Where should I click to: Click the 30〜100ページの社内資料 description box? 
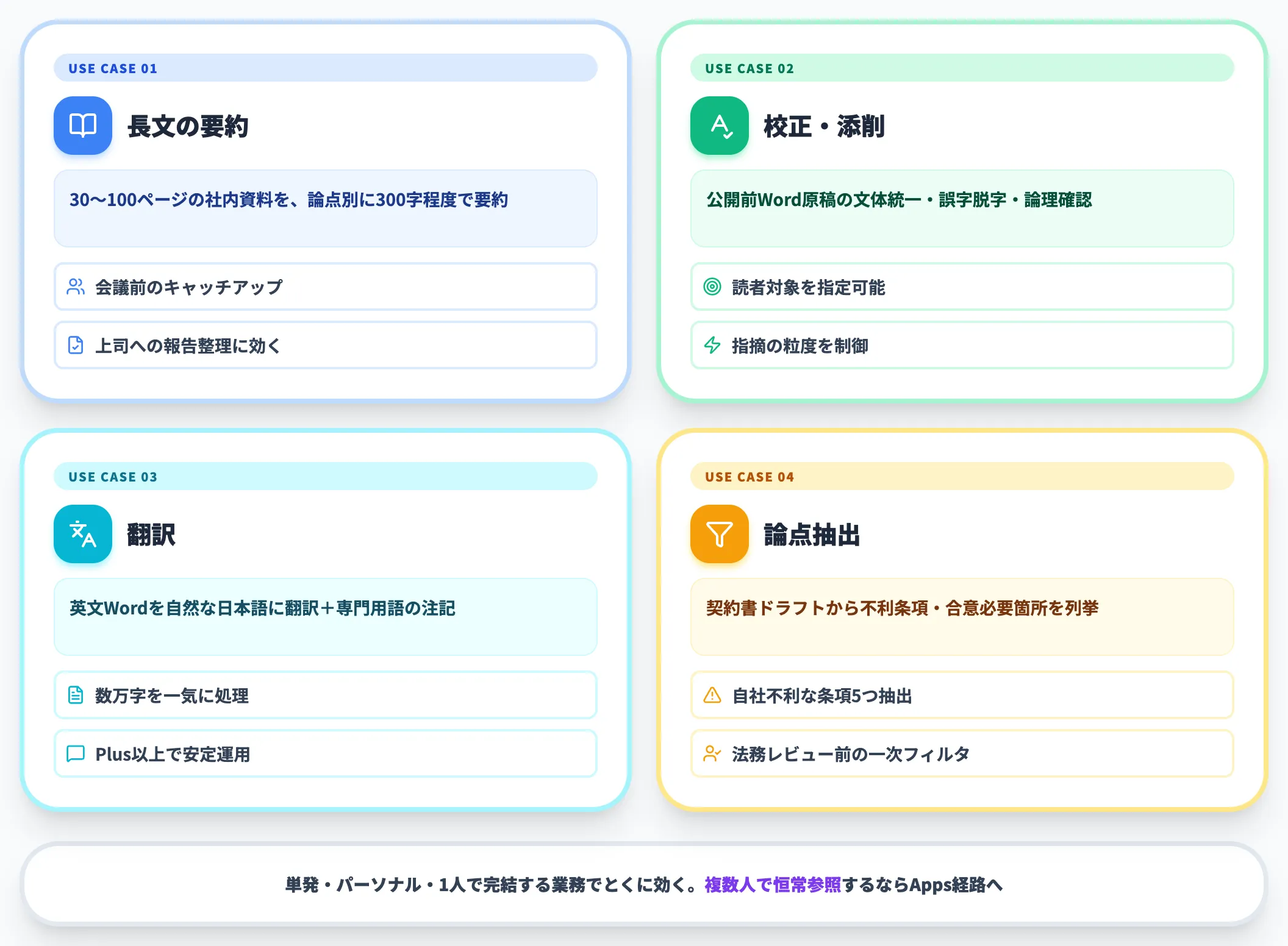(326, 208)
